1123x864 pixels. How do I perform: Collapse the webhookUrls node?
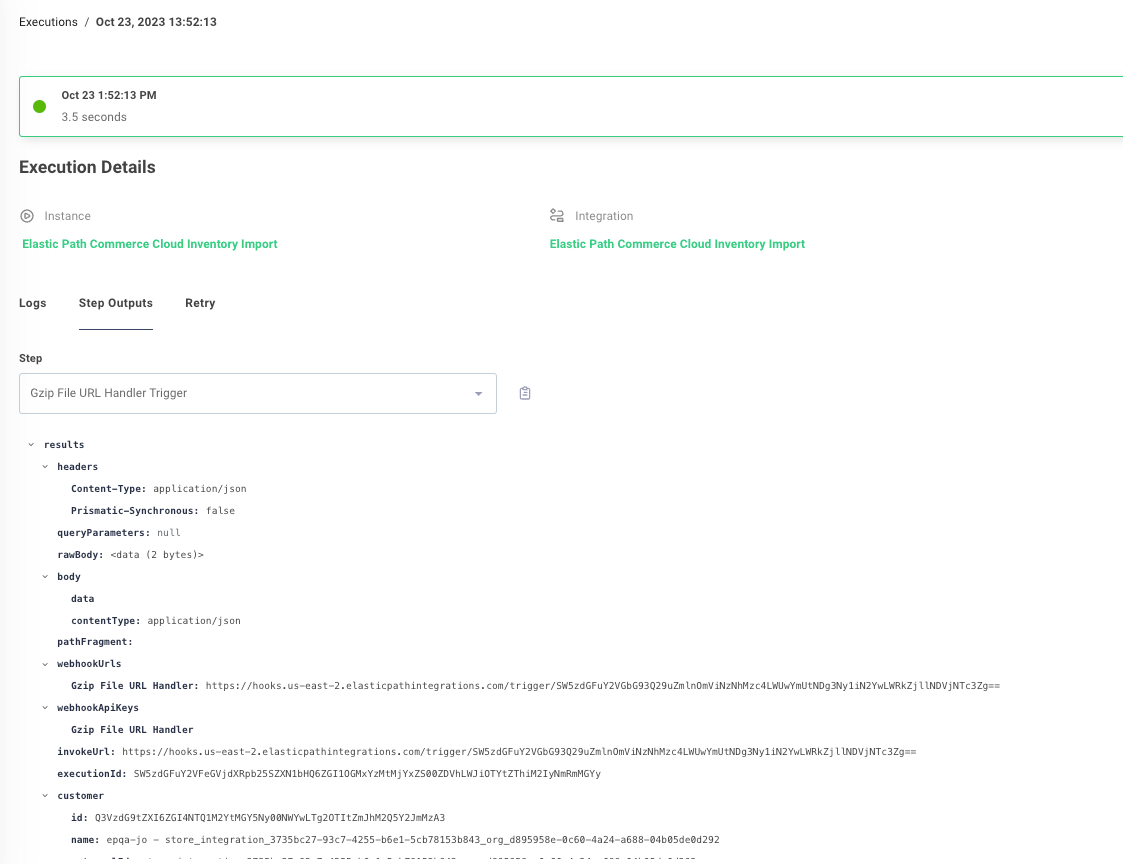coord(45,664)
